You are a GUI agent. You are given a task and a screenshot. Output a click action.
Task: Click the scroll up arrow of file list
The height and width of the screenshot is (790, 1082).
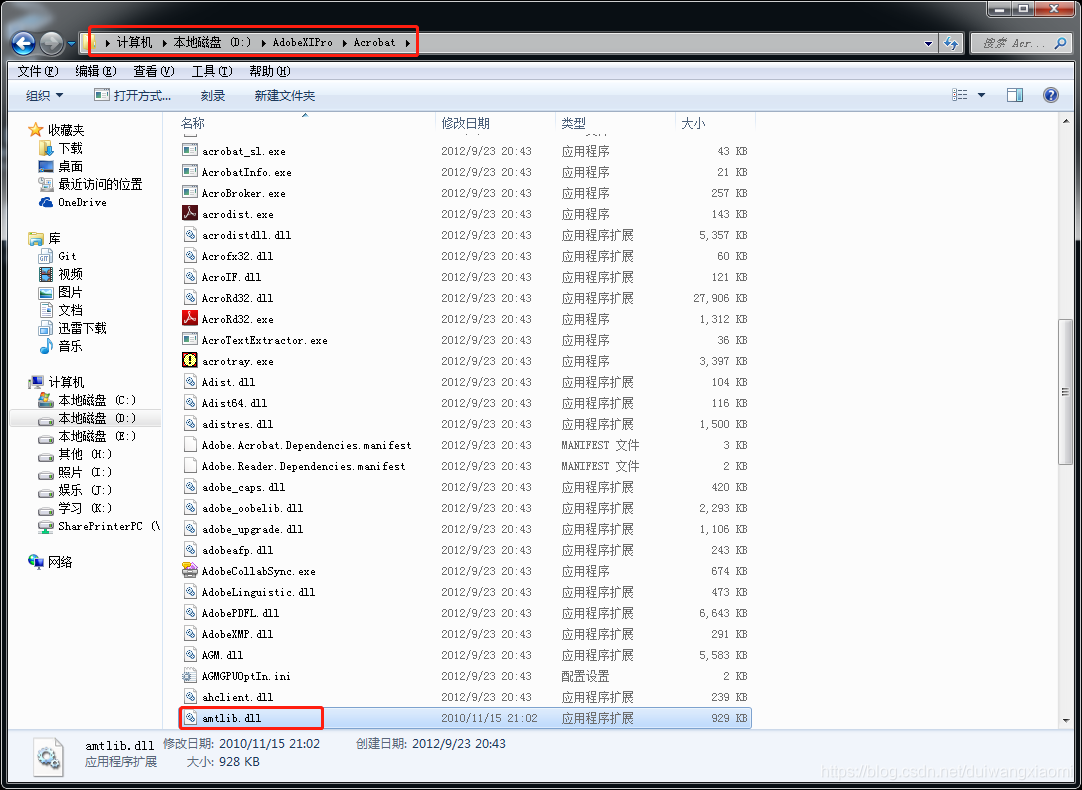coord(1066,121)
